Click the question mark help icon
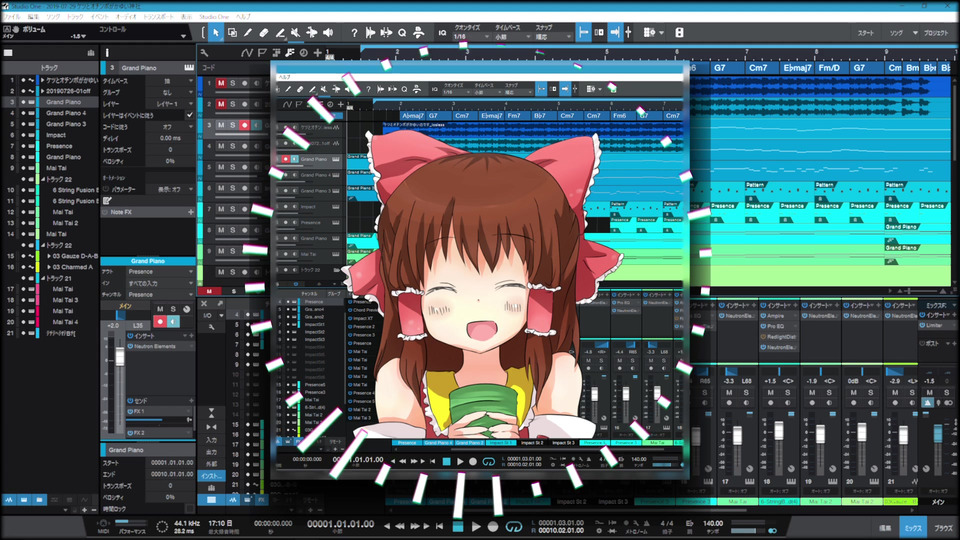Screen dimensions: 960x540 (x=354, y=32)
